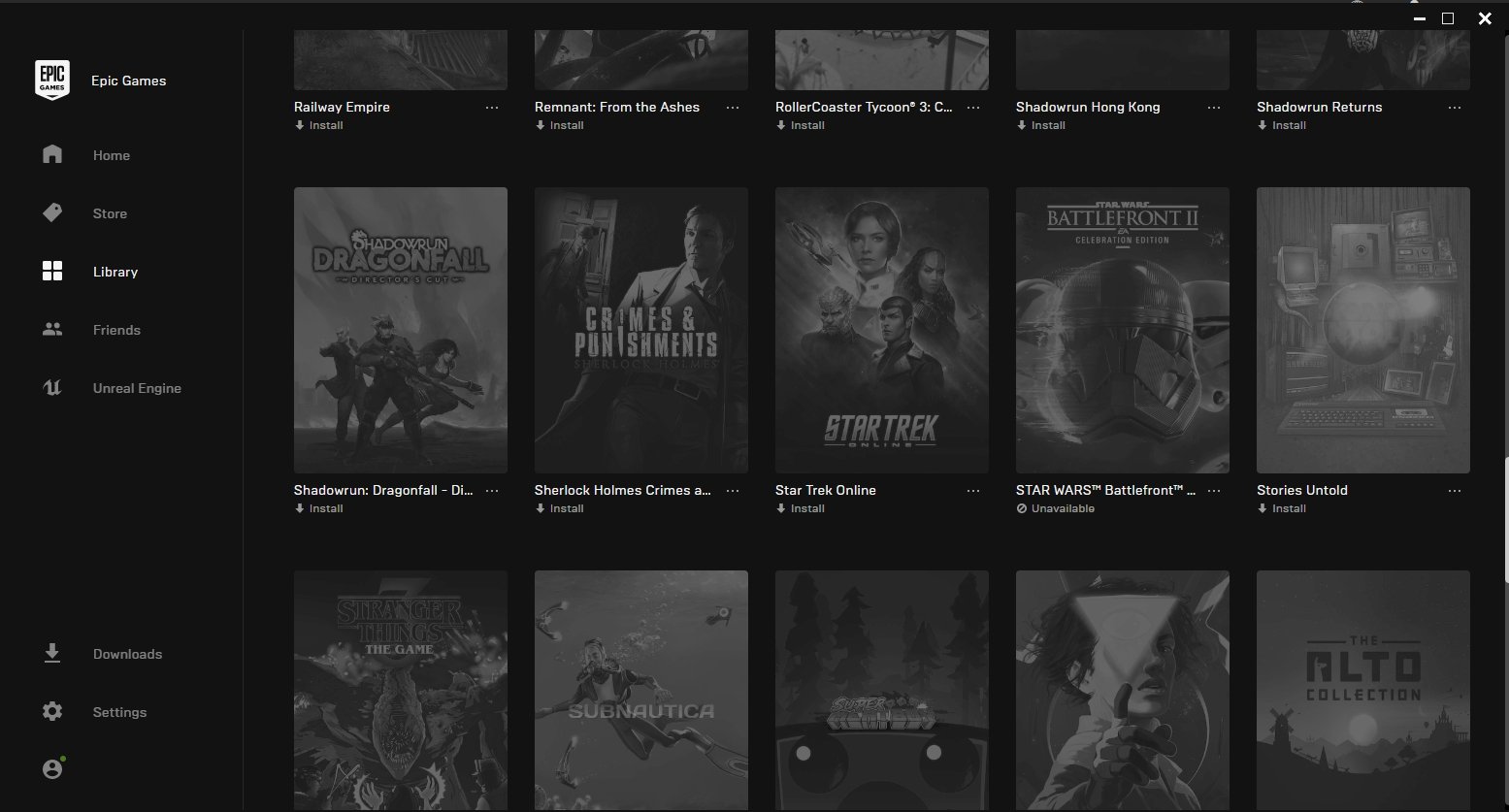This screenshot has width=1509, height=812.
Task: Open the Subnautica cover art
Action: (641, 691)
